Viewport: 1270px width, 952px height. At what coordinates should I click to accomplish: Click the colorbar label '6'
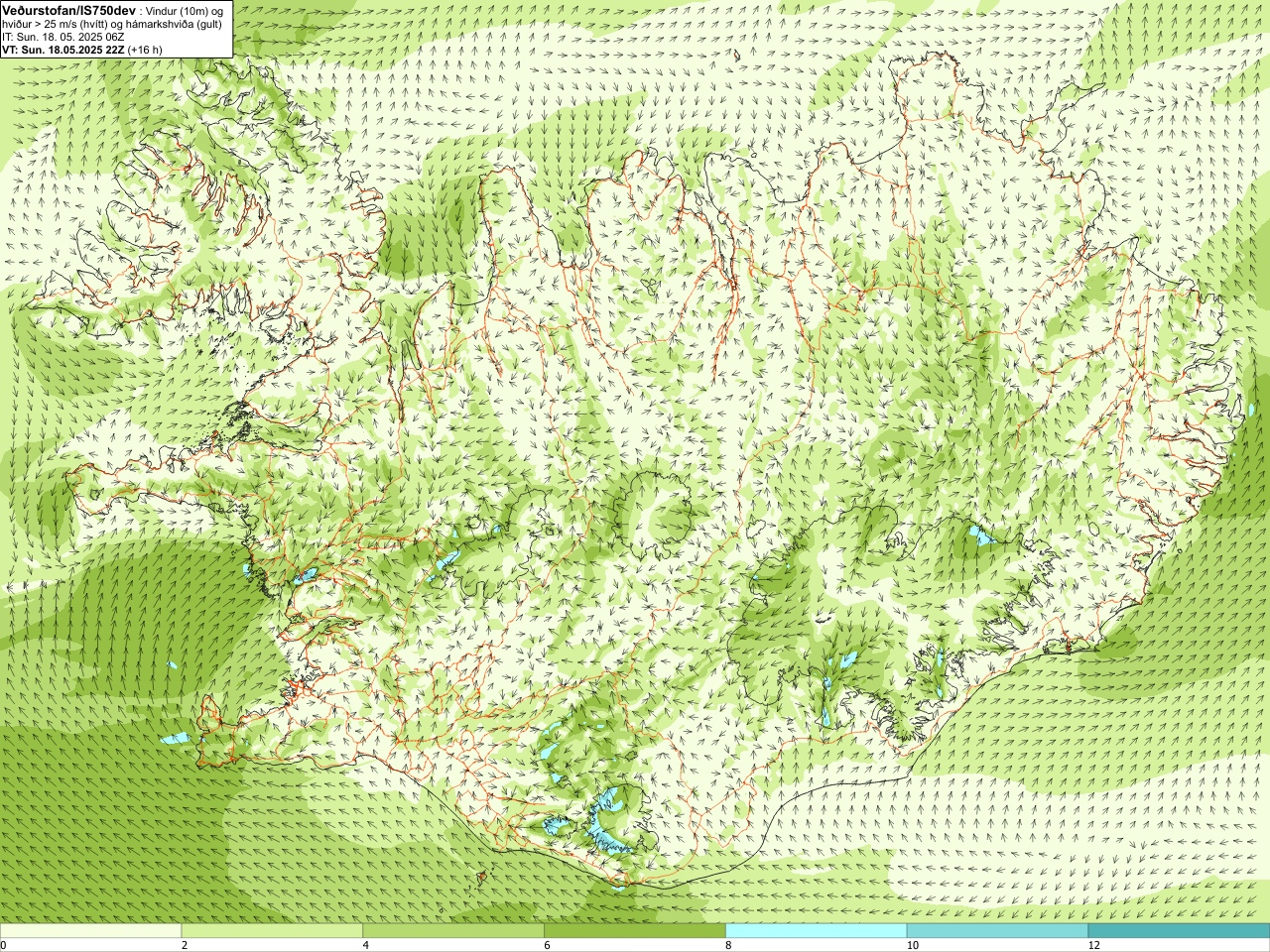pos(547,945)
